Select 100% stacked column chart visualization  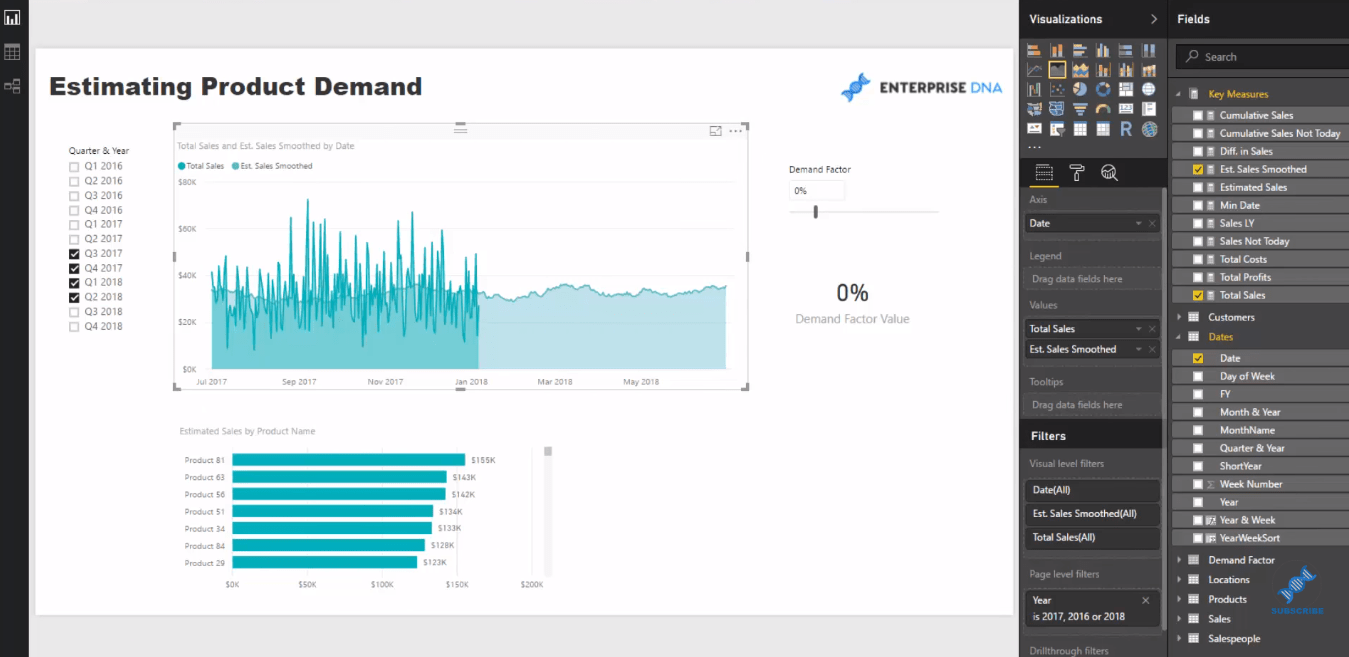(1149, 50)
